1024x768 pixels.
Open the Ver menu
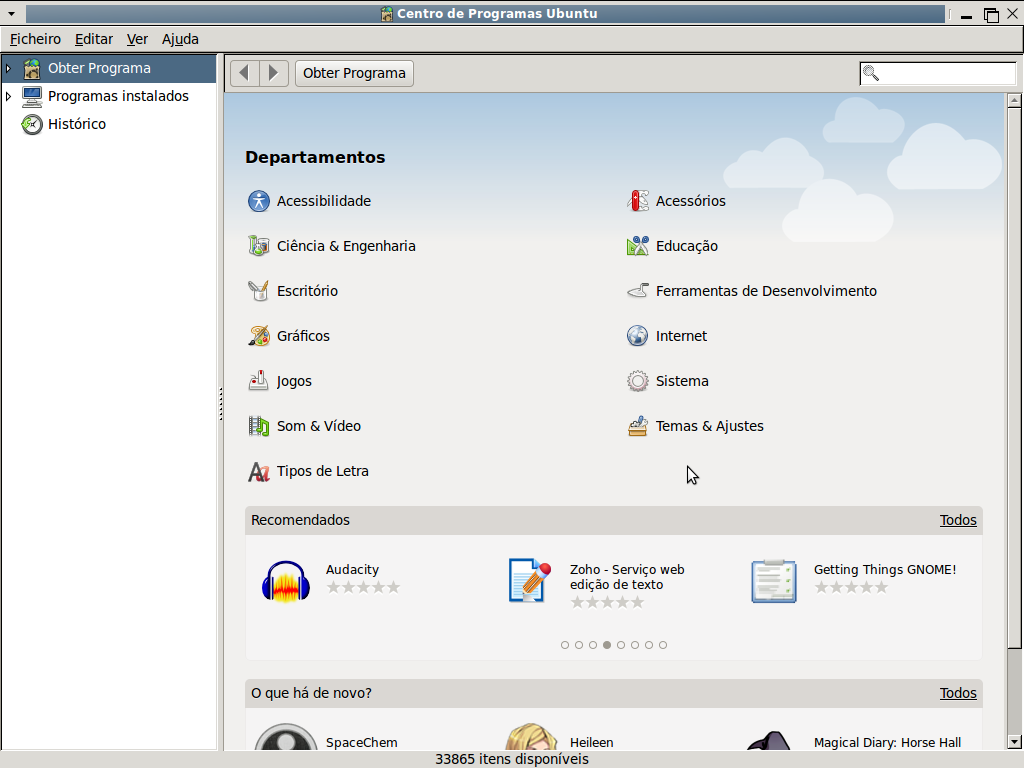point(137,39)
